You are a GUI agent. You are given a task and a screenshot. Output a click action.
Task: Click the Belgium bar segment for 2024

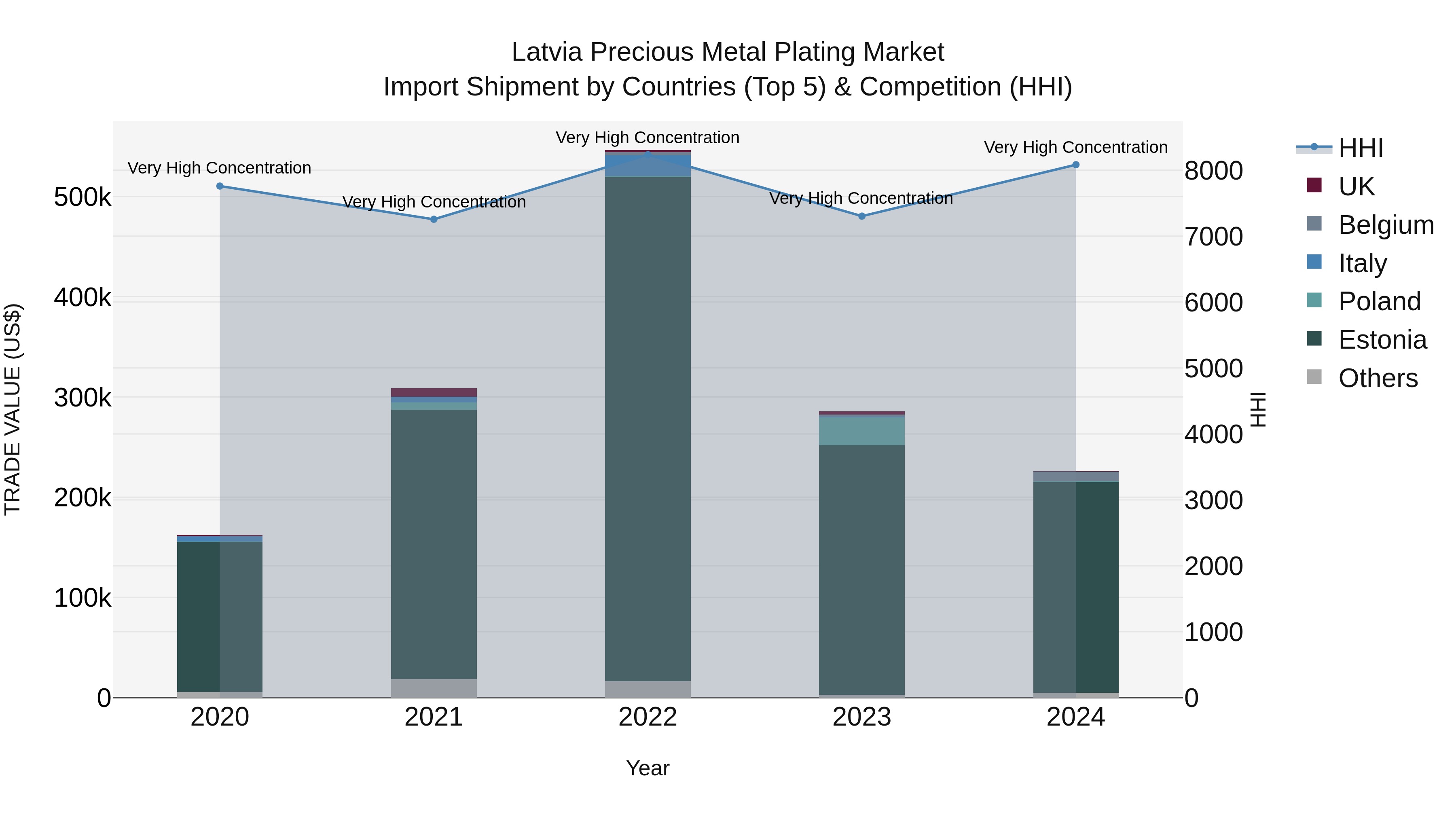(1075, 477)
